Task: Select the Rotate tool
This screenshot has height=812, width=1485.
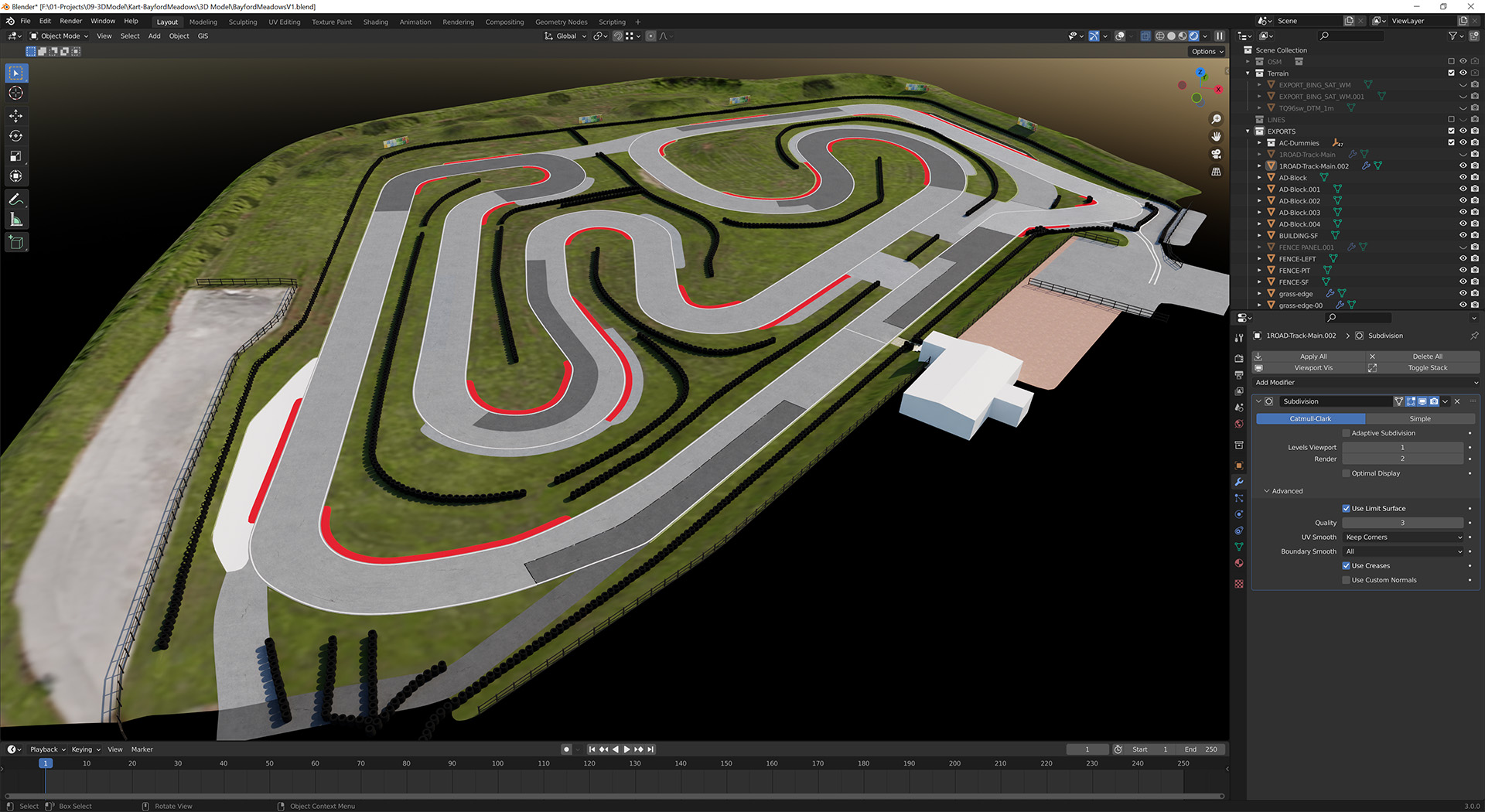Action: 15,136
